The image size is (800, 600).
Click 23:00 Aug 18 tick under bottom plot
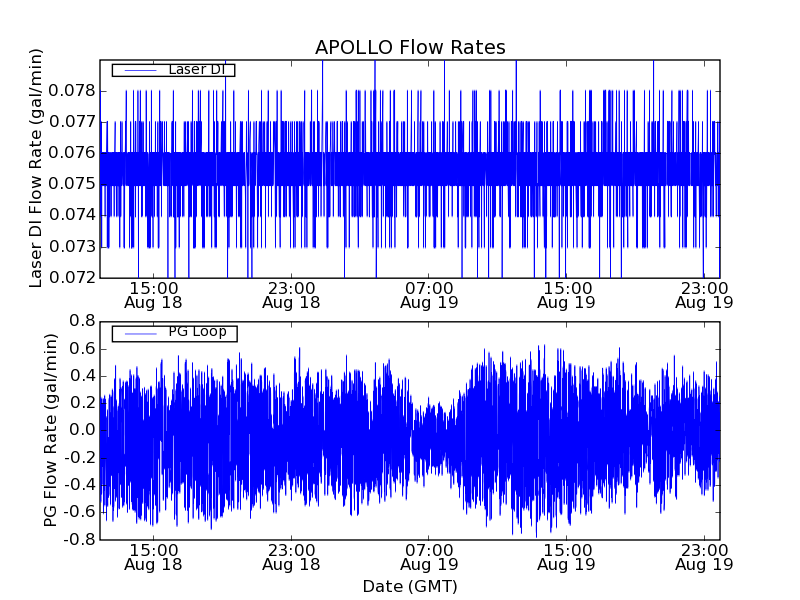(291, 557)
